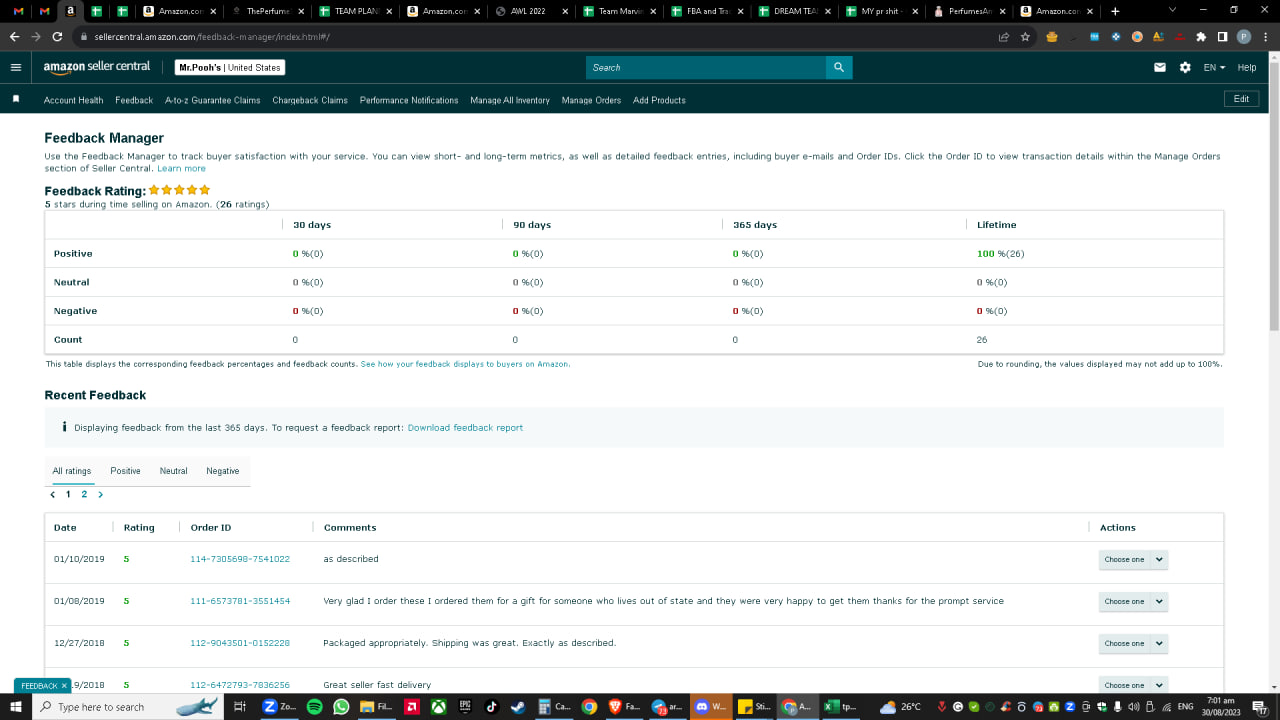1280x720 pixels.
Task: Open Steam from the taskbar
Action: click(x=516, y=706)
